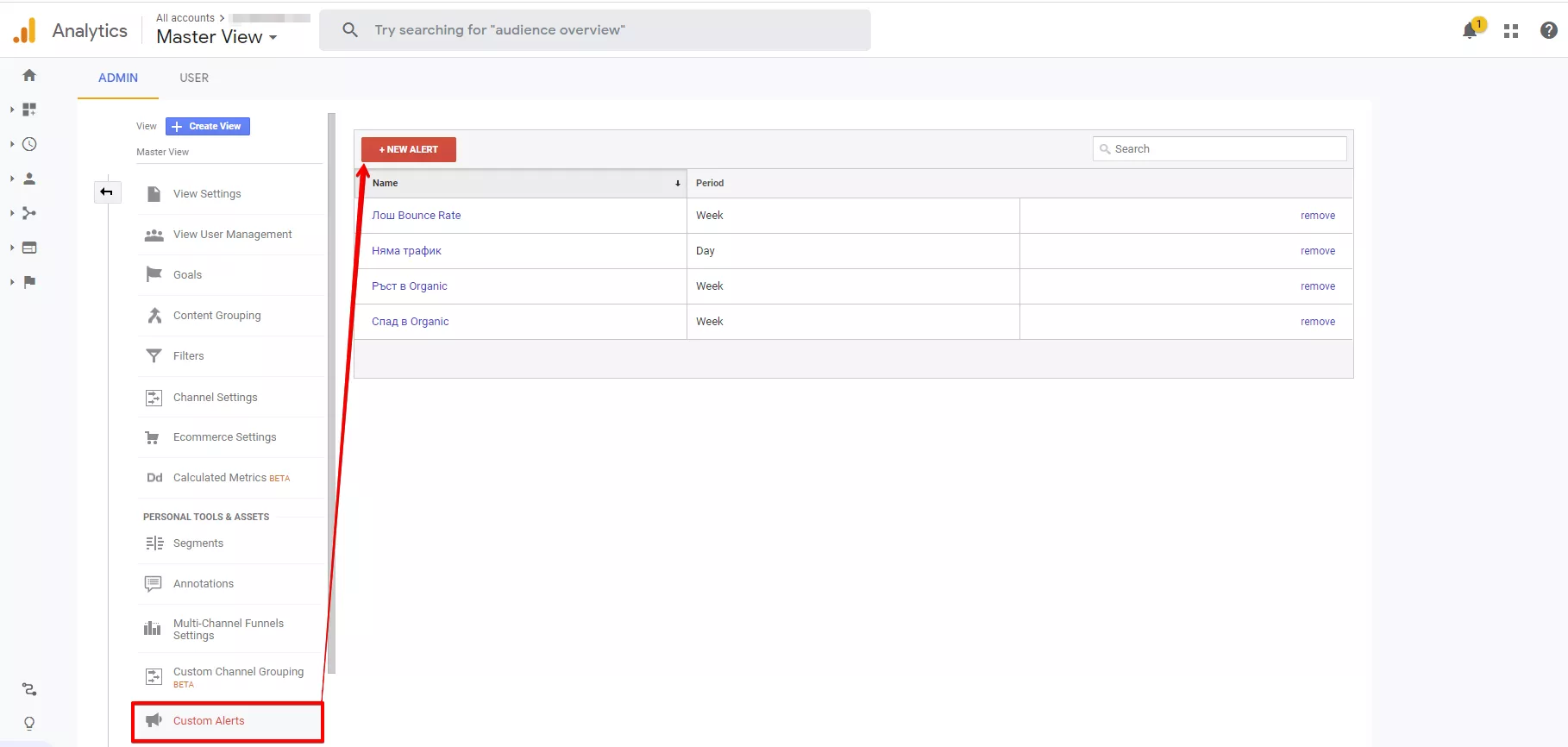
Task: Click the View User Management people icon
Action: pos(154,235)
